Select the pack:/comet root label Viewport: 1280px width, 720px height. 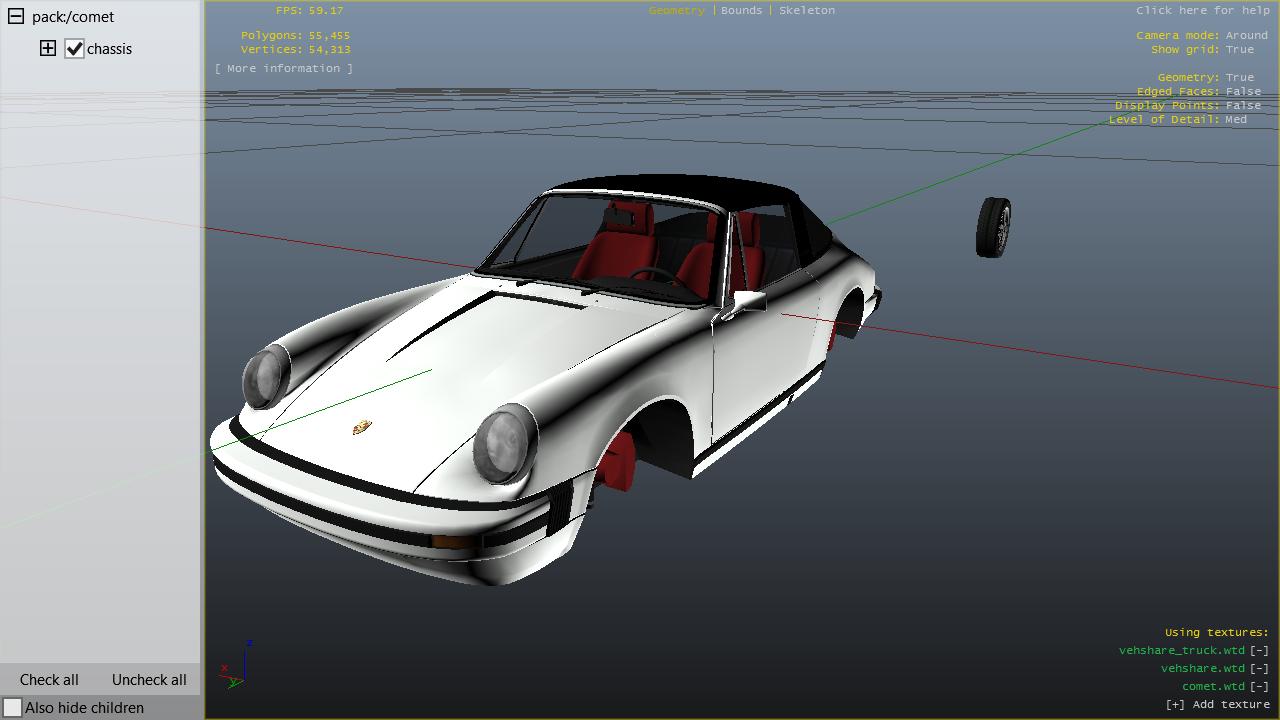tap(73, 17)
